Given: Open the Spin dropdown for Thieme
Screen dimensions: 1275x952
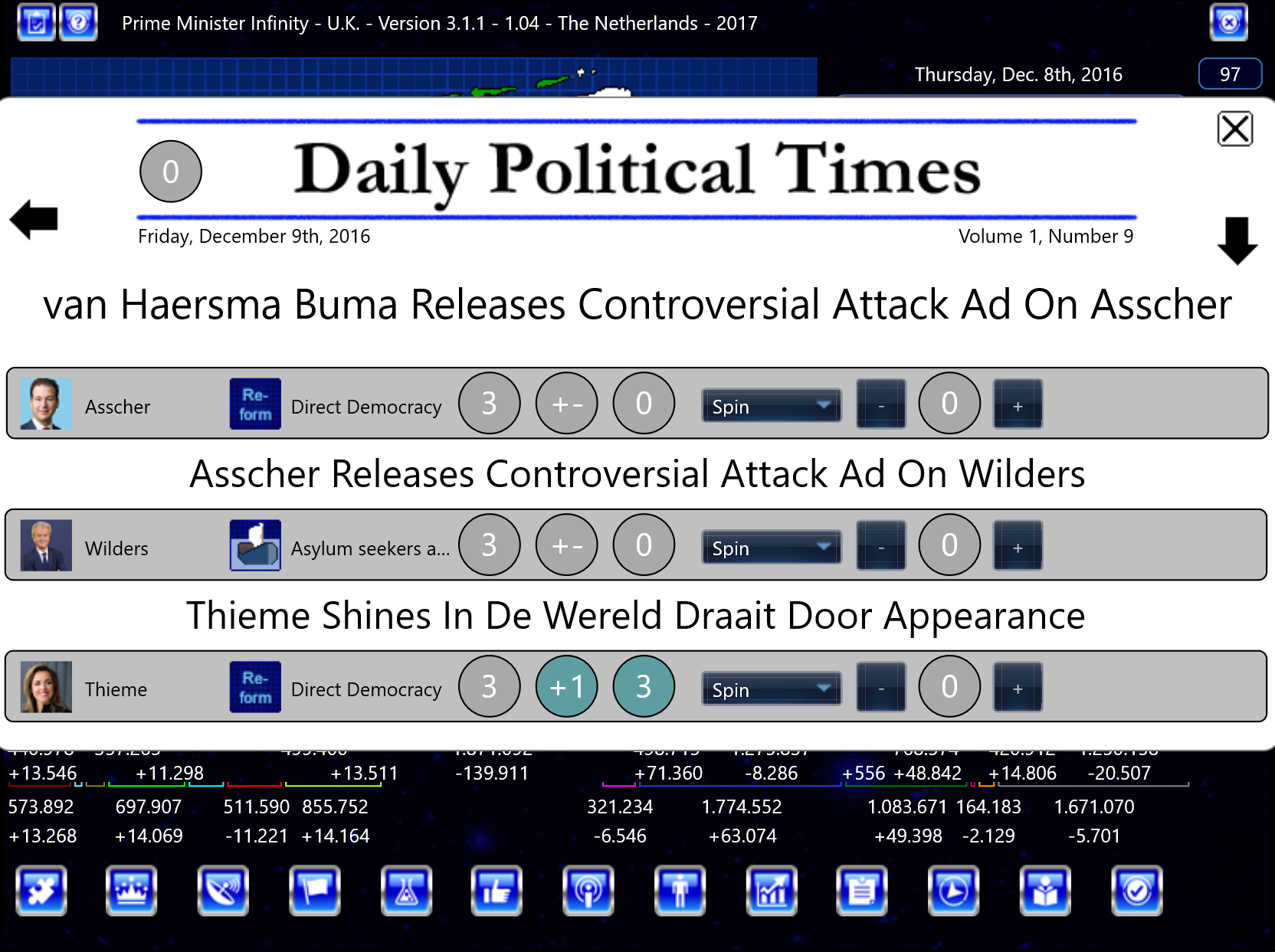Looking at the screenshot, I should click(771, 689).
